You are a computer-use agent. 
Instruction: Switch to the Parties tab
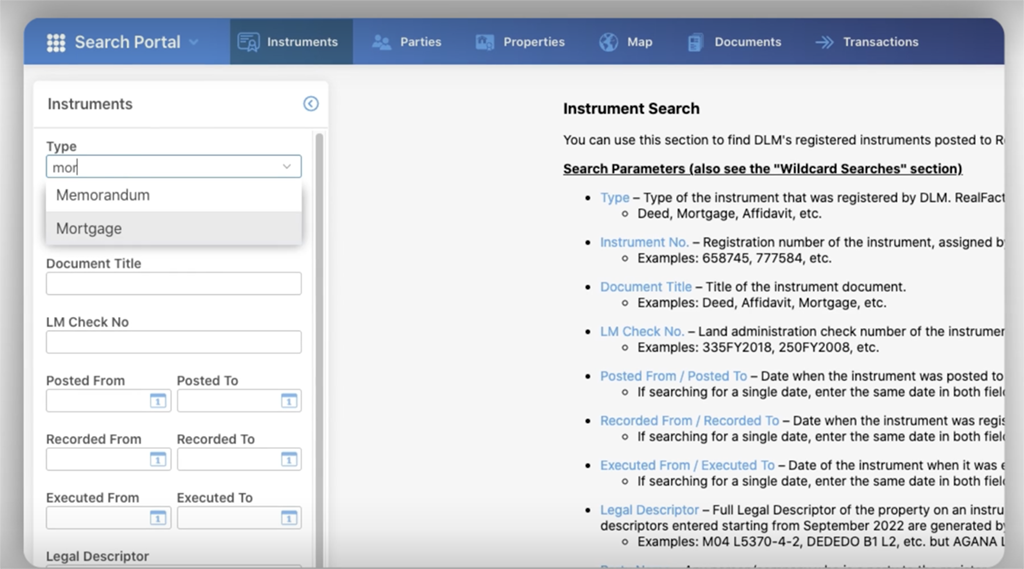[406, 42]
